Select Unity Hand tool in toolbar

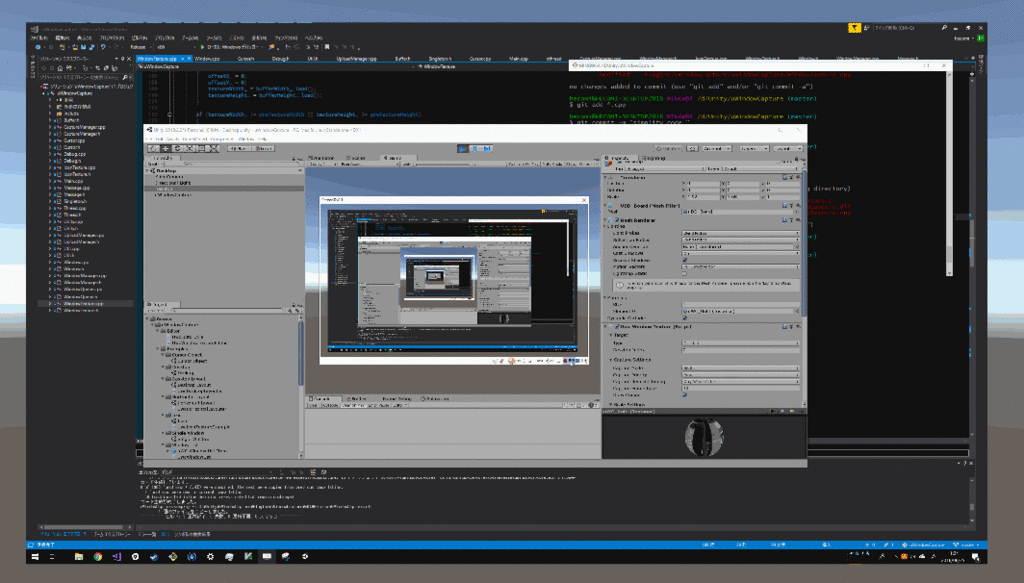[153, 149]
